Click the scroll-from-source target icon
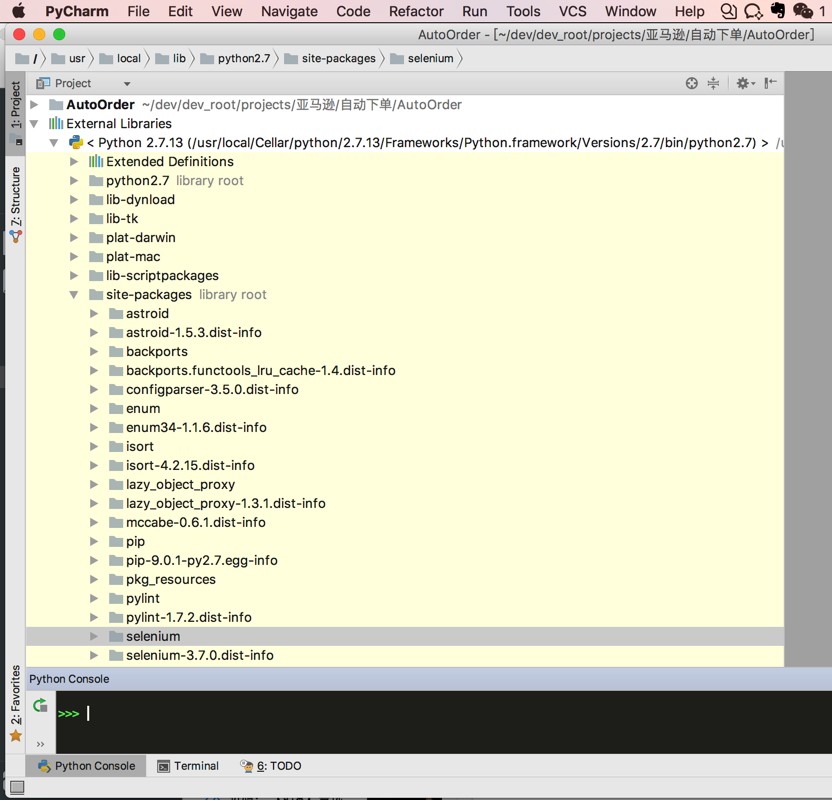 click(x=691, y=83)
